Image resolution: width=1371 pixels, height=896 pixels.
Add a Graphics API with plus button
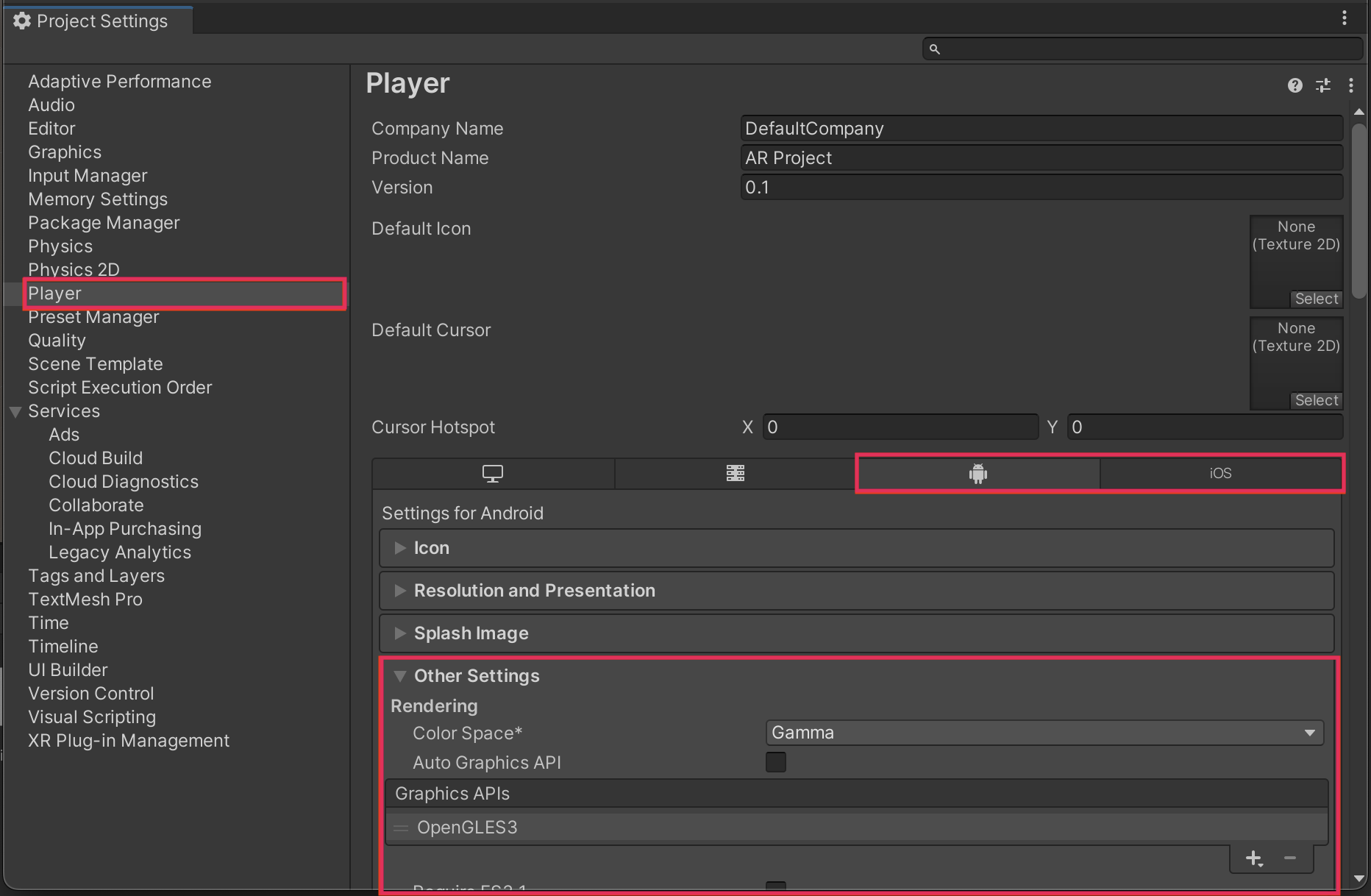[1253, 858]
